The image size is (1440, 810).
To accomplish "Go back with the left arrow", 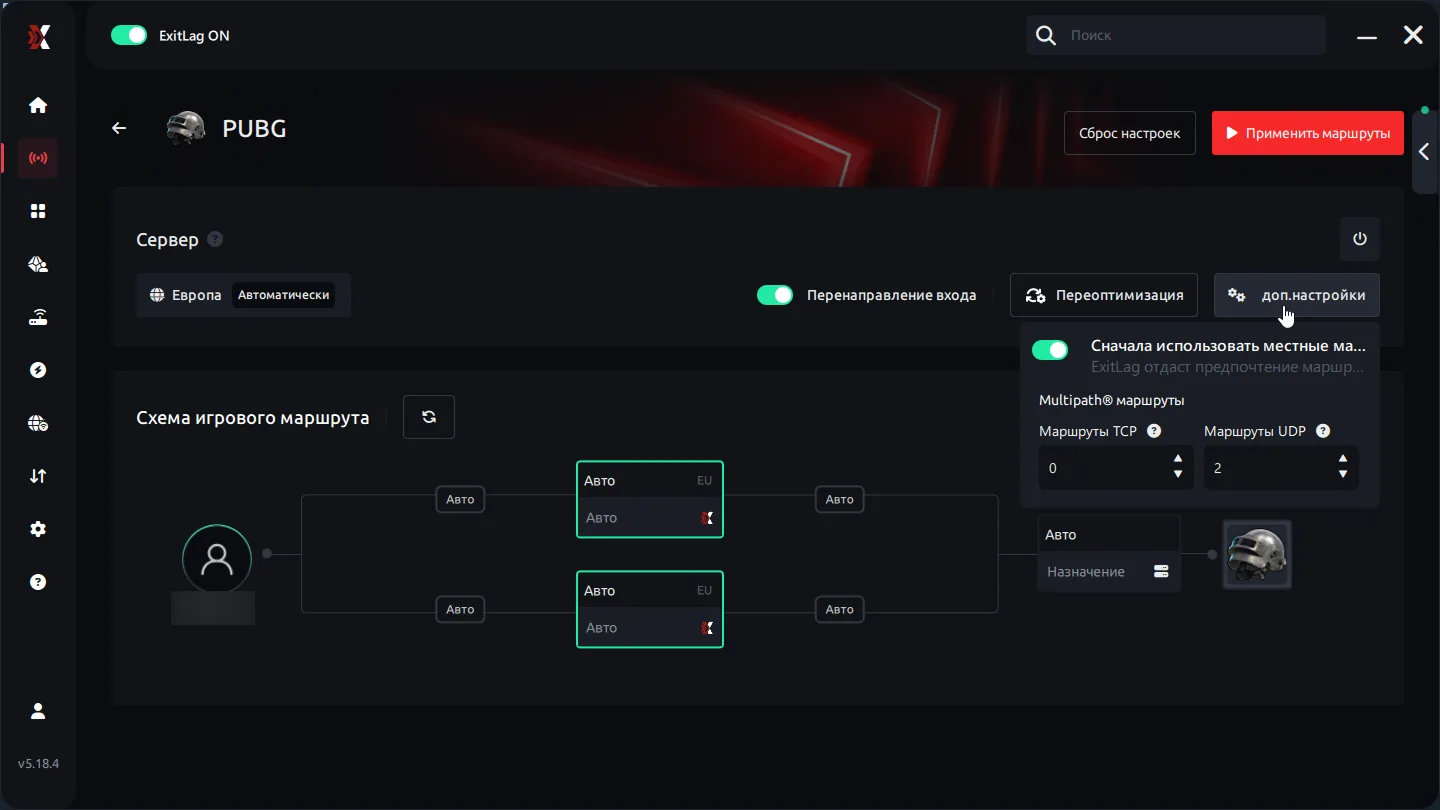I will (119, 128).
